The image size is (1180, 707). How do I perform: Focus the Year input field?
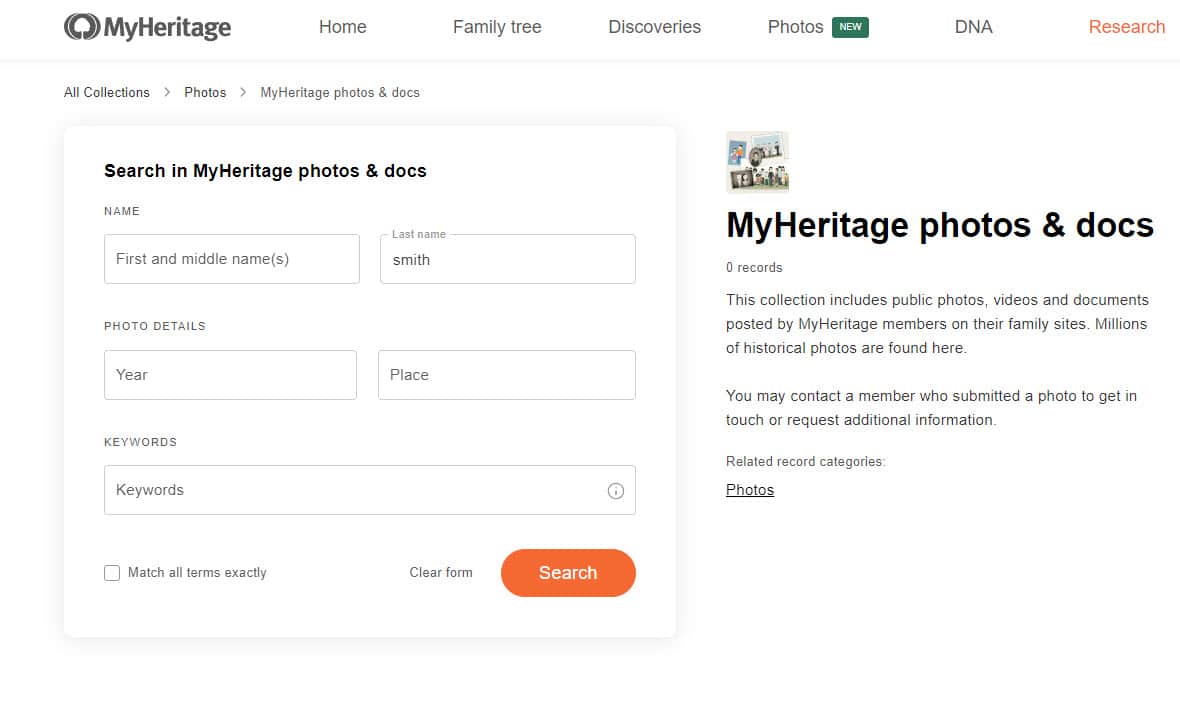[x=230, y=375]
